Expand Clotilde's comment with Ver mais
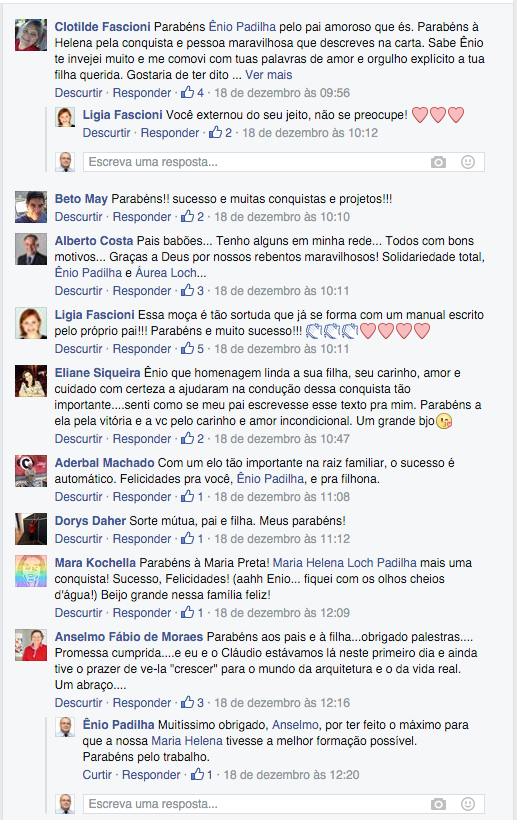The image size is (517, 820). coord(269,75)
